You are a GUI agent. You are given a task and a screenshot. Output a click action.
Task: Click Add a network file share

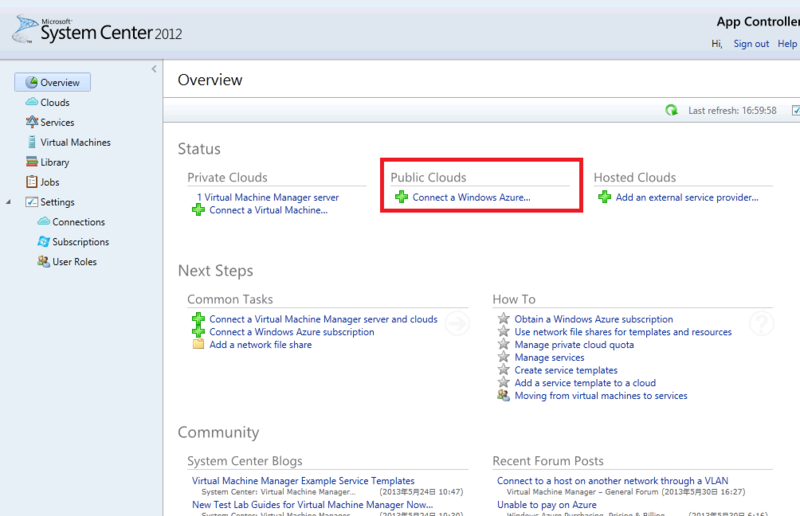coord(261,345)
